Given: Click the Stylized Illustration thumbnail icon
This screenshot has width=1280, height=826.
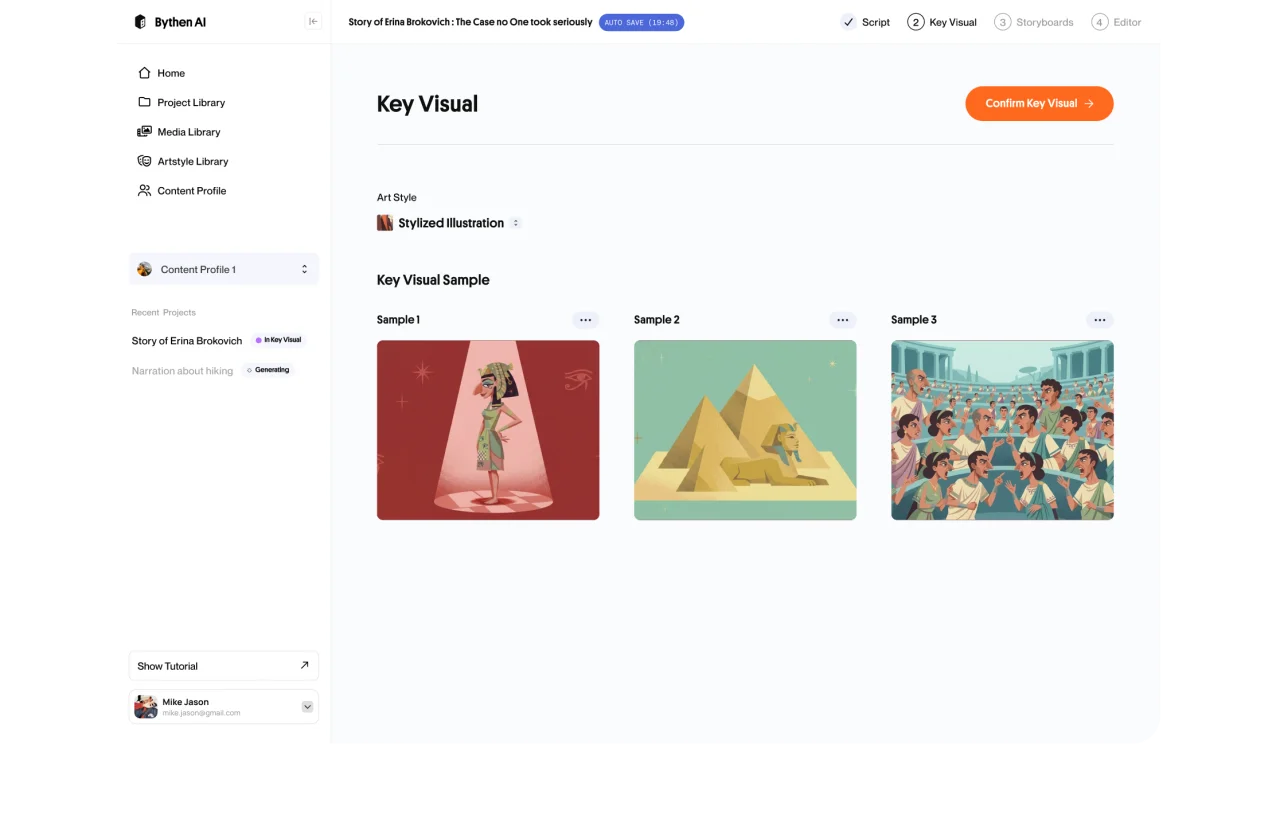Looking at the screenshot, I should pos(384,223).
